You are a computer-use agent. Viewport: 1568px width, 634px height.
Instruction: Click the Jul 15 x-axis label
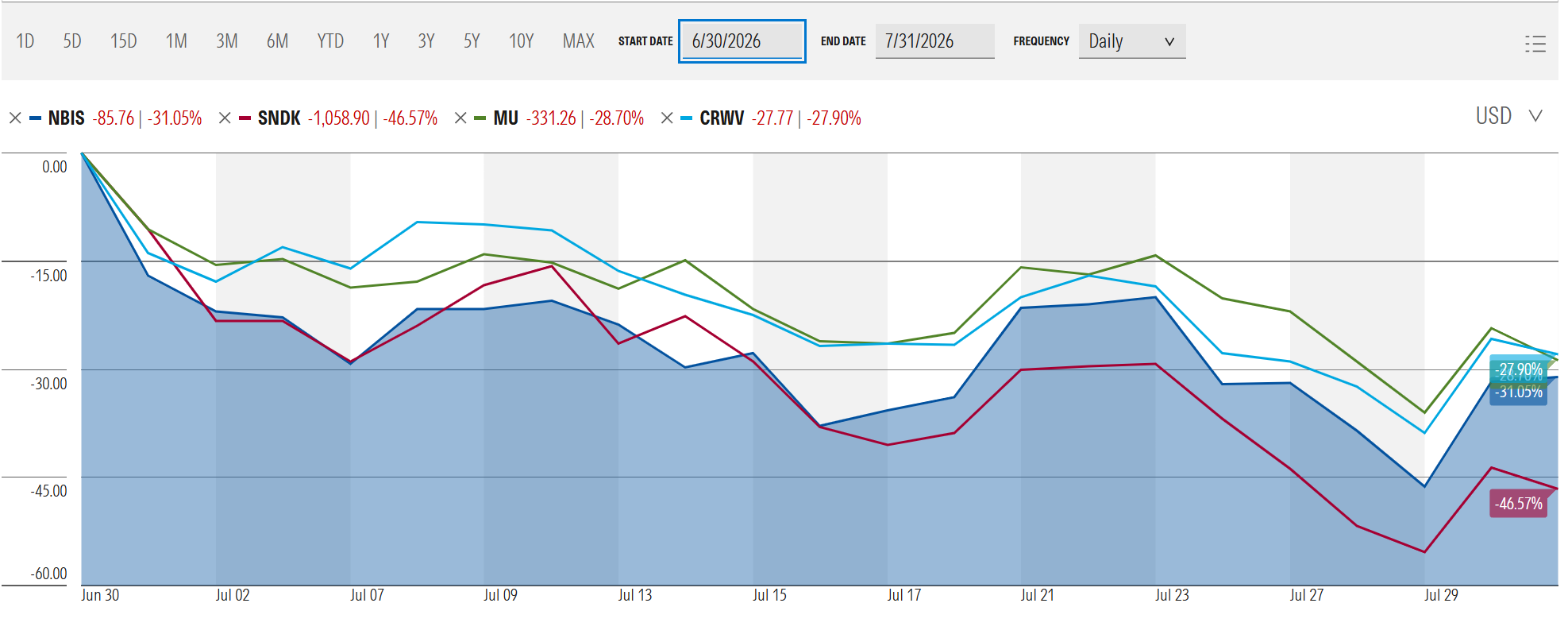pyautogui.click(x=769, y=595)
